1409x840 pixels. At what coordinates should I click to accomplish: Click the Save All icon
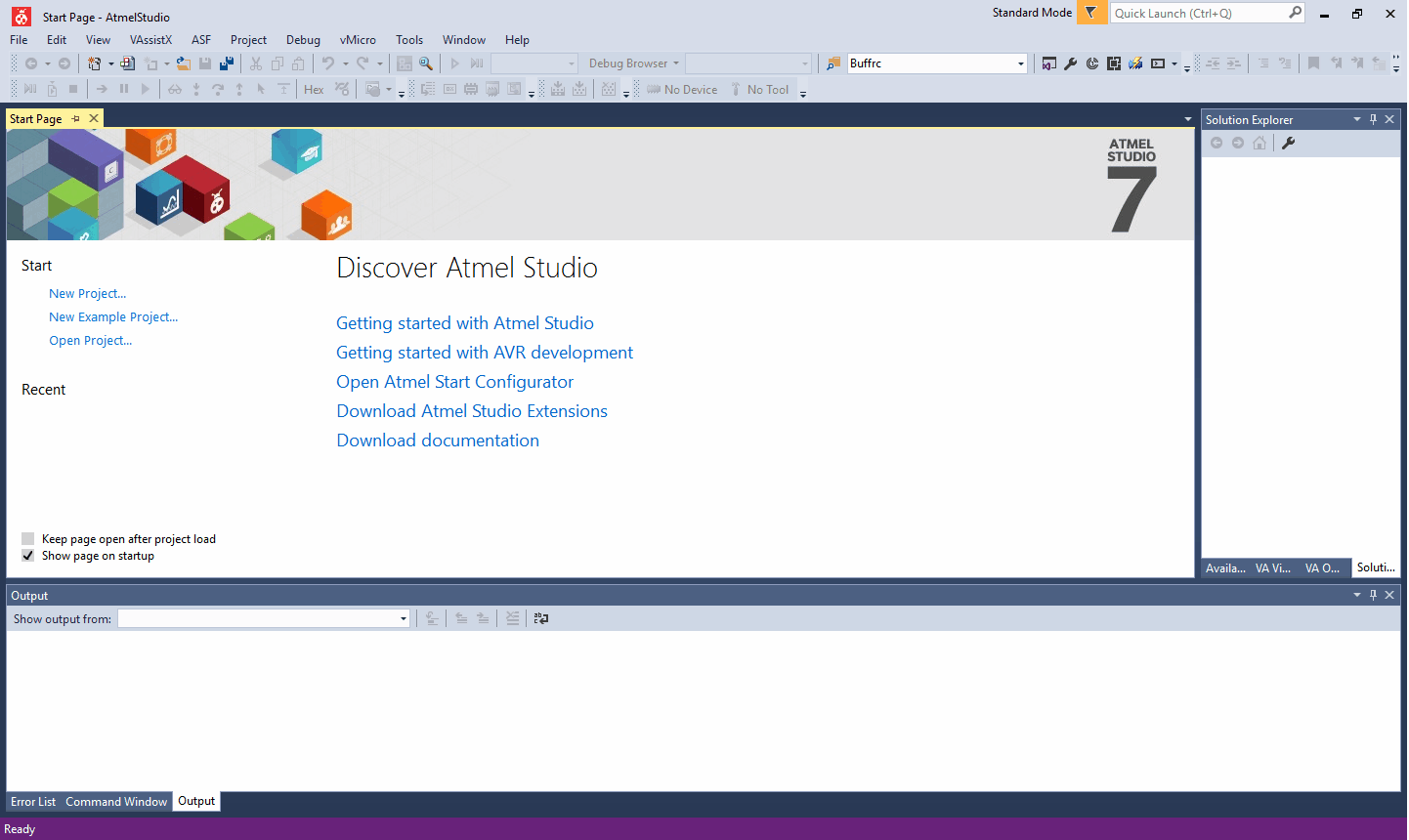click(x=226, y=63)
